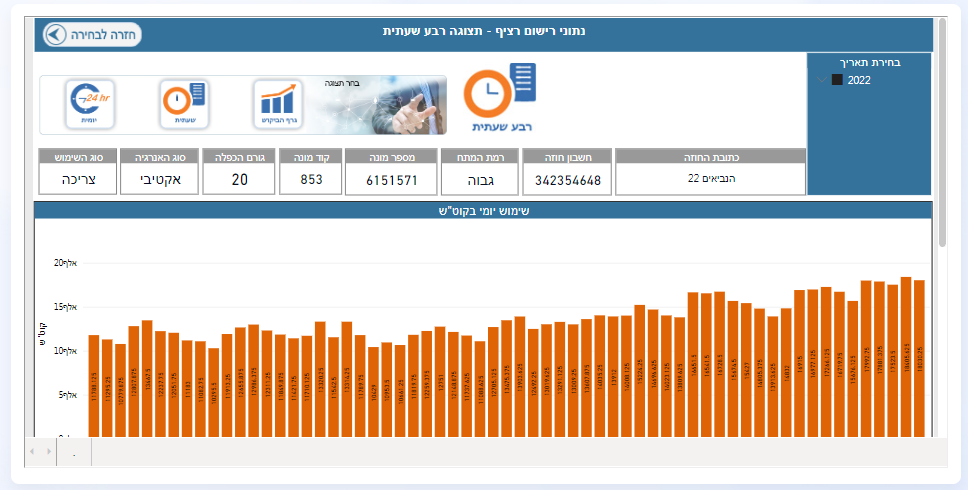Click the leftmost orange bar in the daily usage chart

[x=94, y=385]
